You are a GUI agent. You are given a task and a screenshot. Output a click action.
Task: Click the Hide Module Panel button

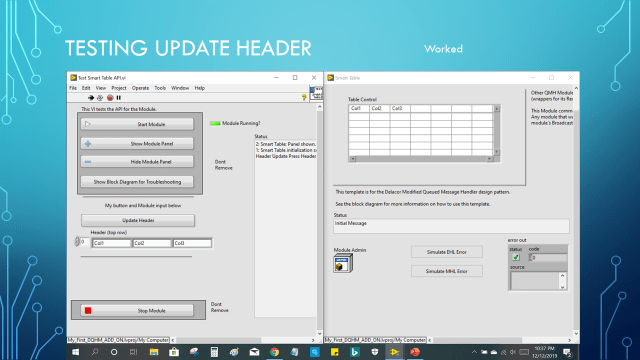(x=137, y=162)
